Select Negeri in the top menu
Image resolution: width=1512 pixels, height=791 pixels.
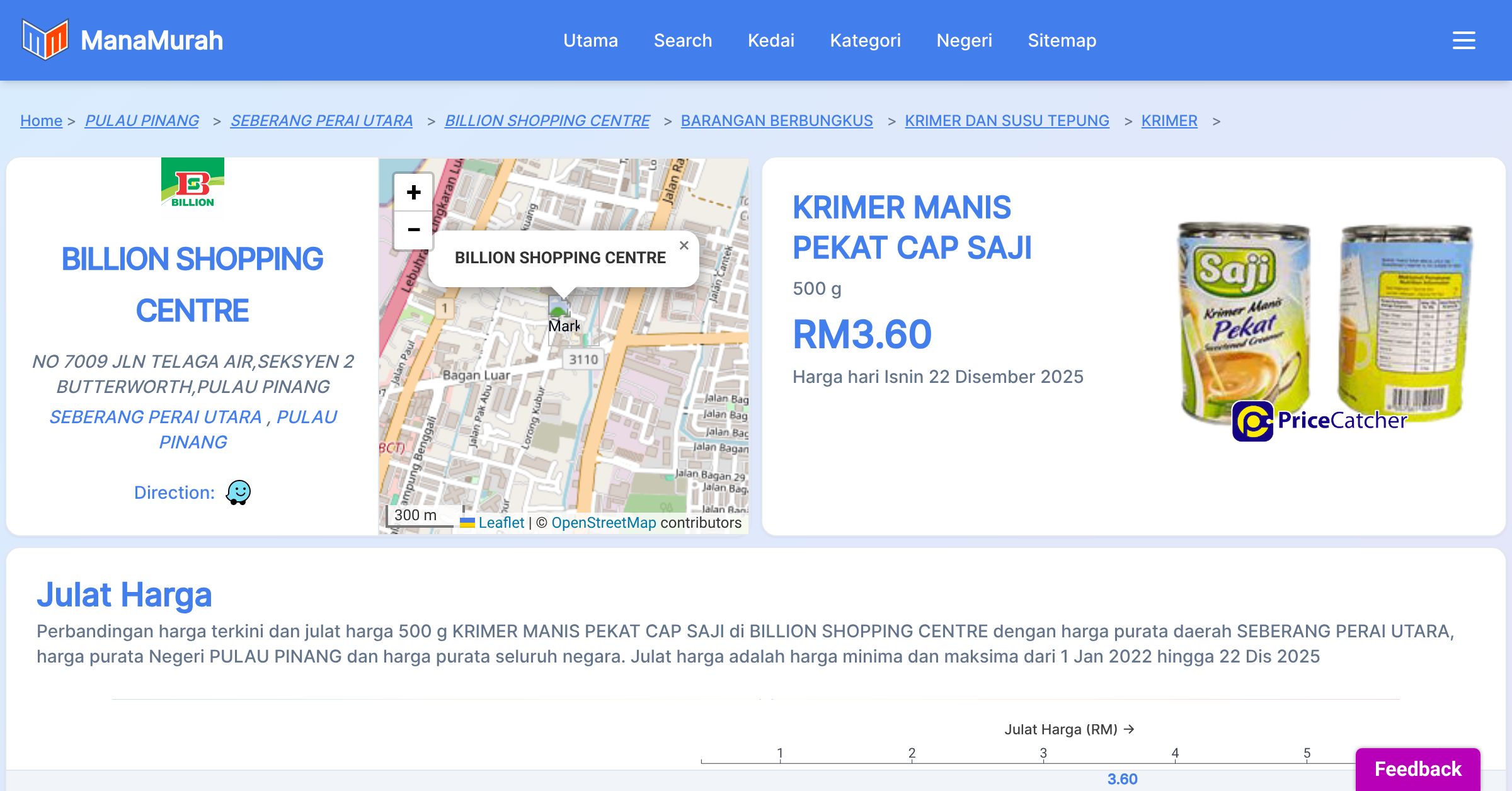(964, 40)
